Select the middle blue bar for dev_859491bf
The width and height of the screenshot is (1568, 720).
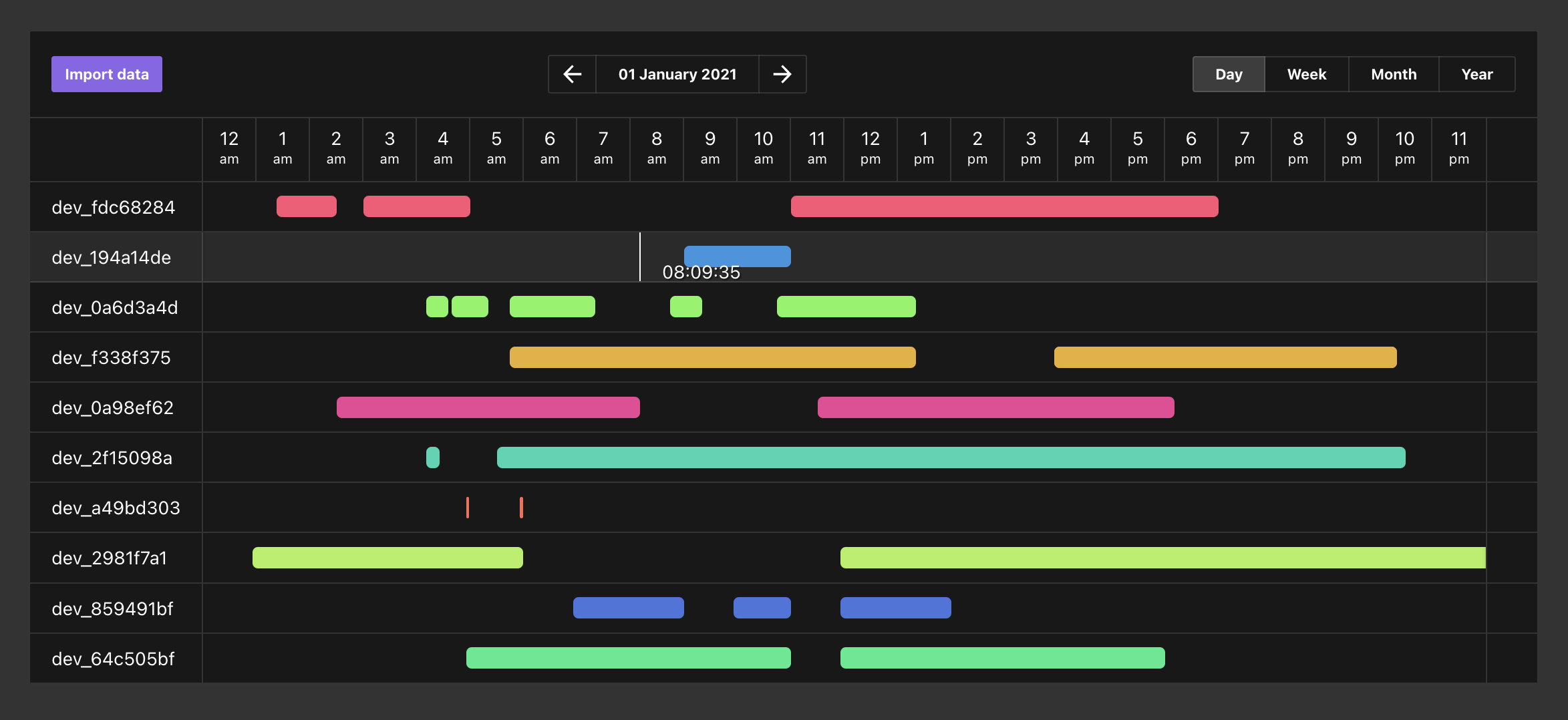[762, 608]
